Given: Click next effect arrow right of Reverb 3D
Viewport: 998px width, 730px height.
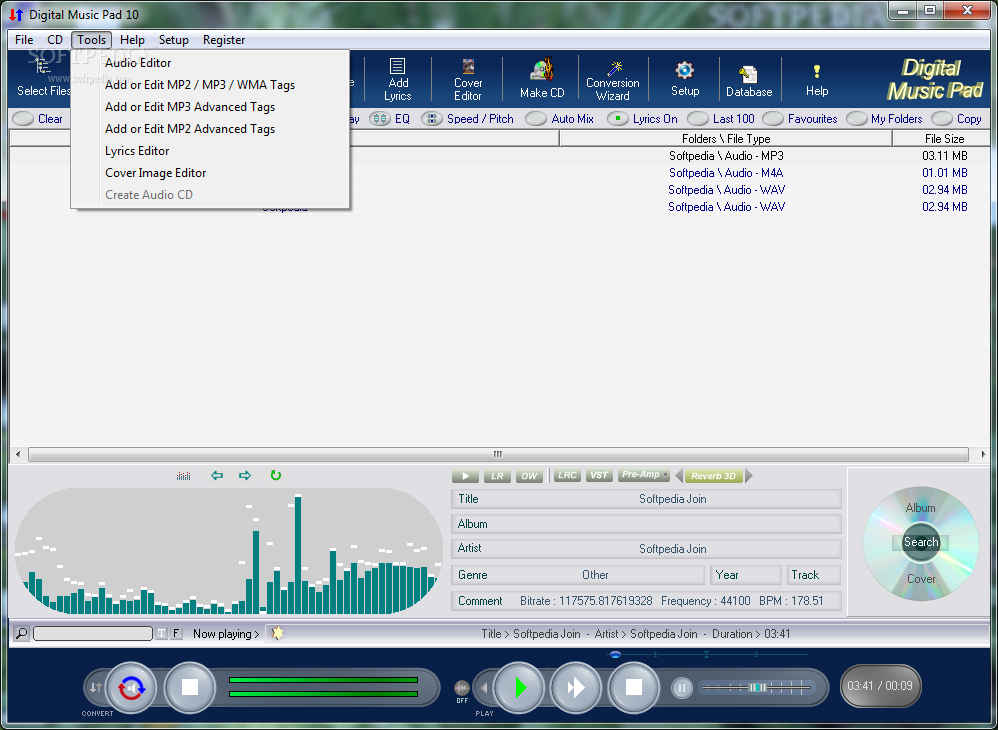Looking at the screenshot, I should tap(748, 476).
